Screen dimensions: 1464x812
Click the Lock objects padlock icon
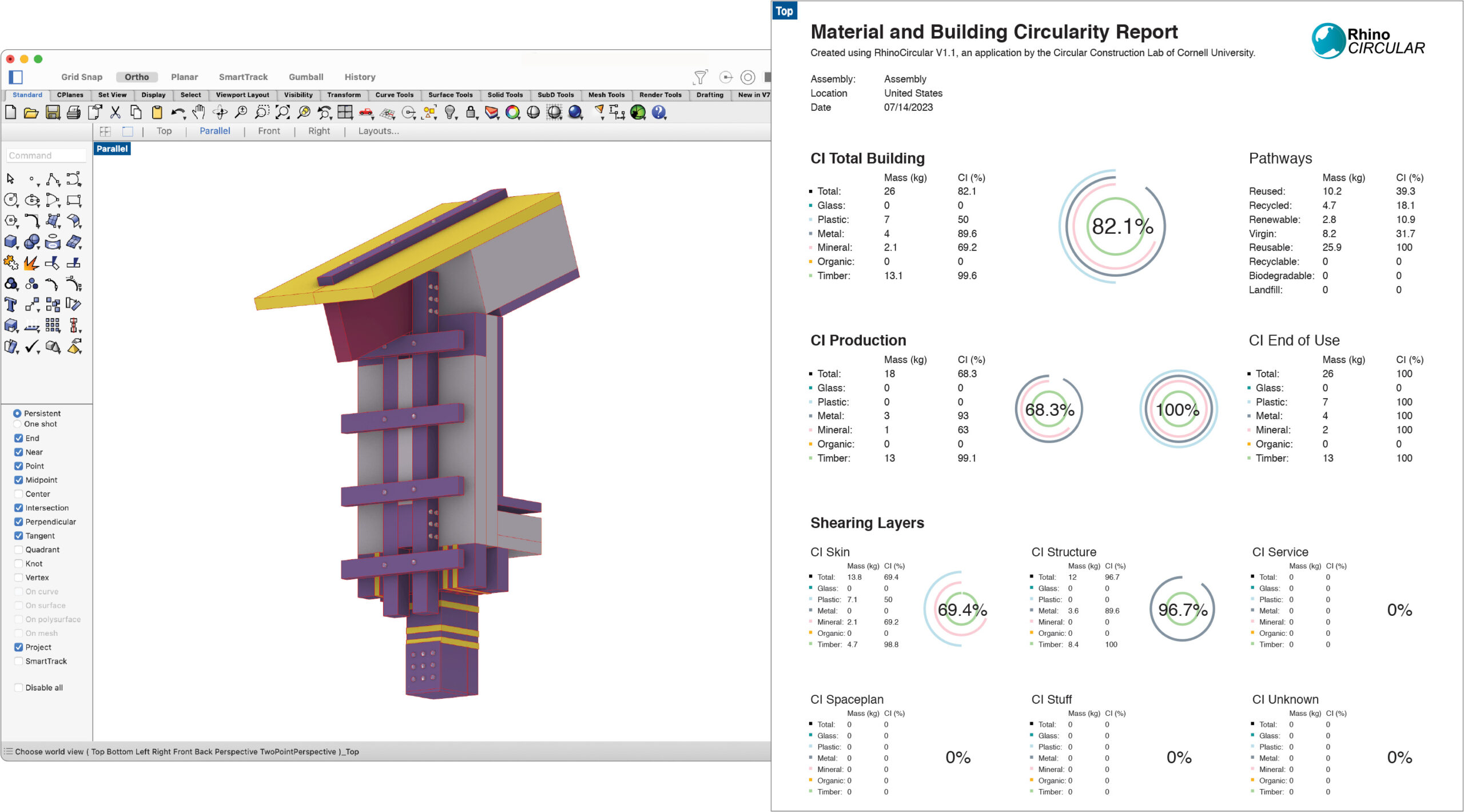click(471, 112)
